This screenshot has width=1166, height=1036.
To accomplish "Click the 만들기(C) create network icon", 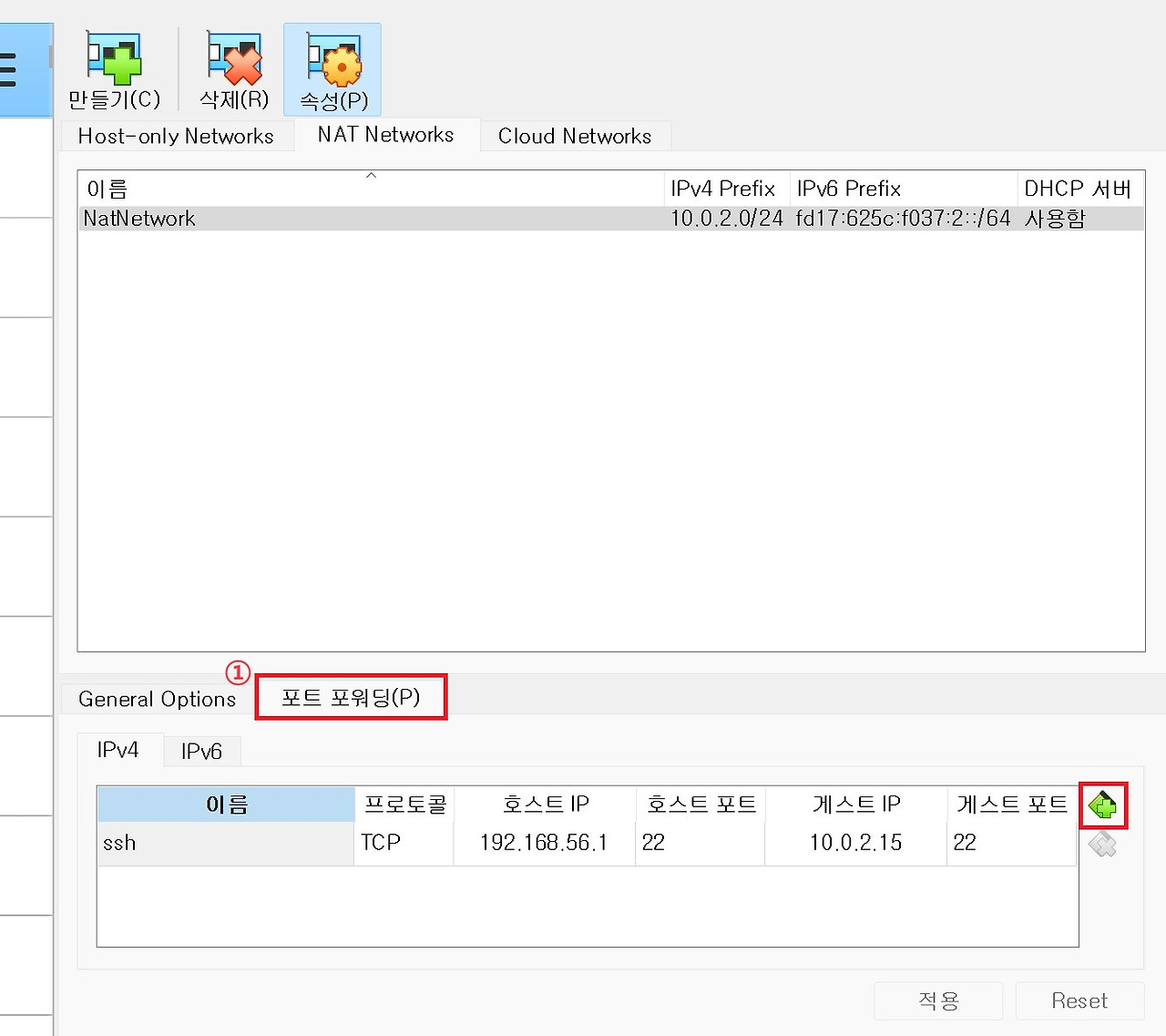I will [113, 68].
